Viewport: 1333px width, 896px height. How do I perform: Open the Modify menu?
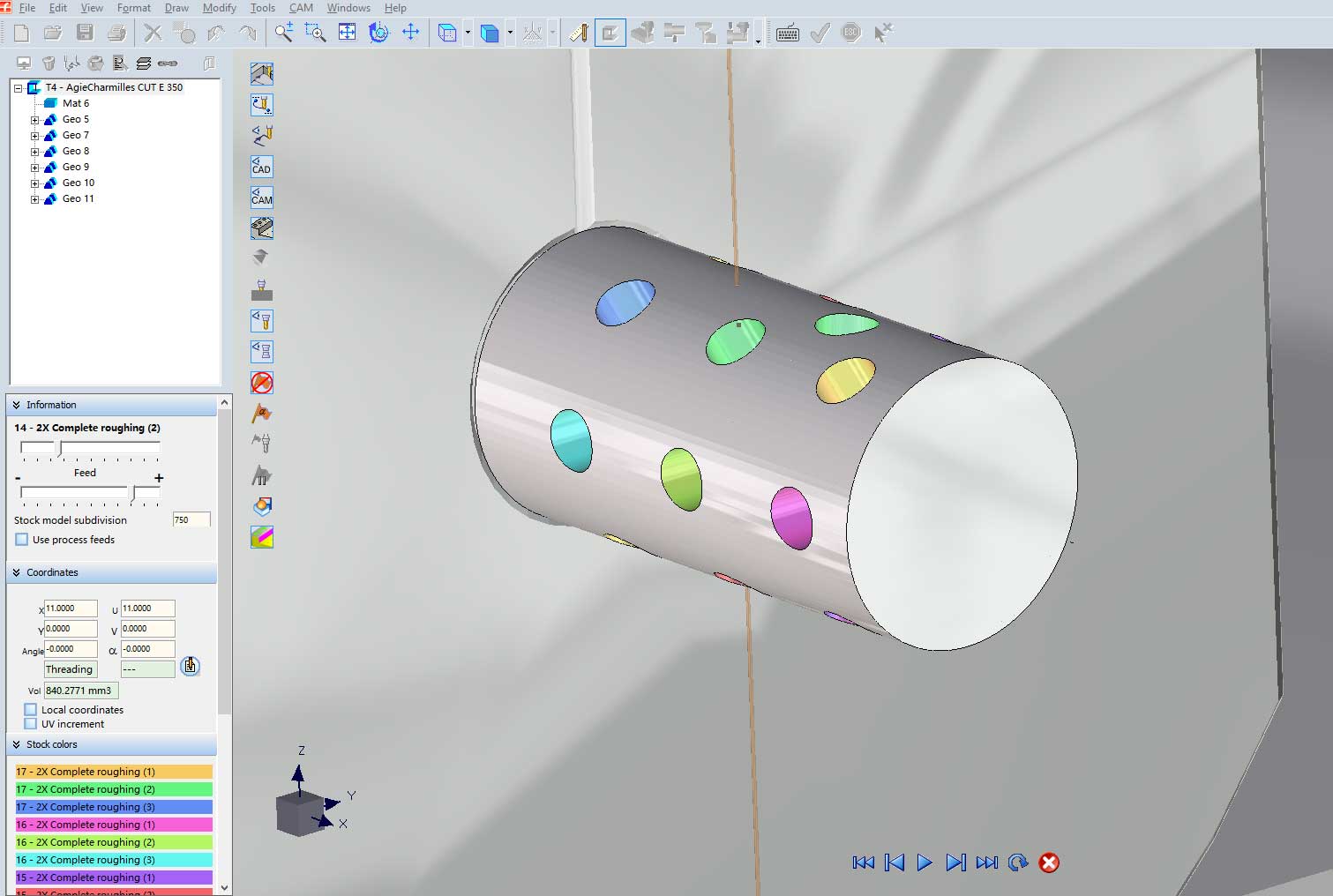point(219,8)
